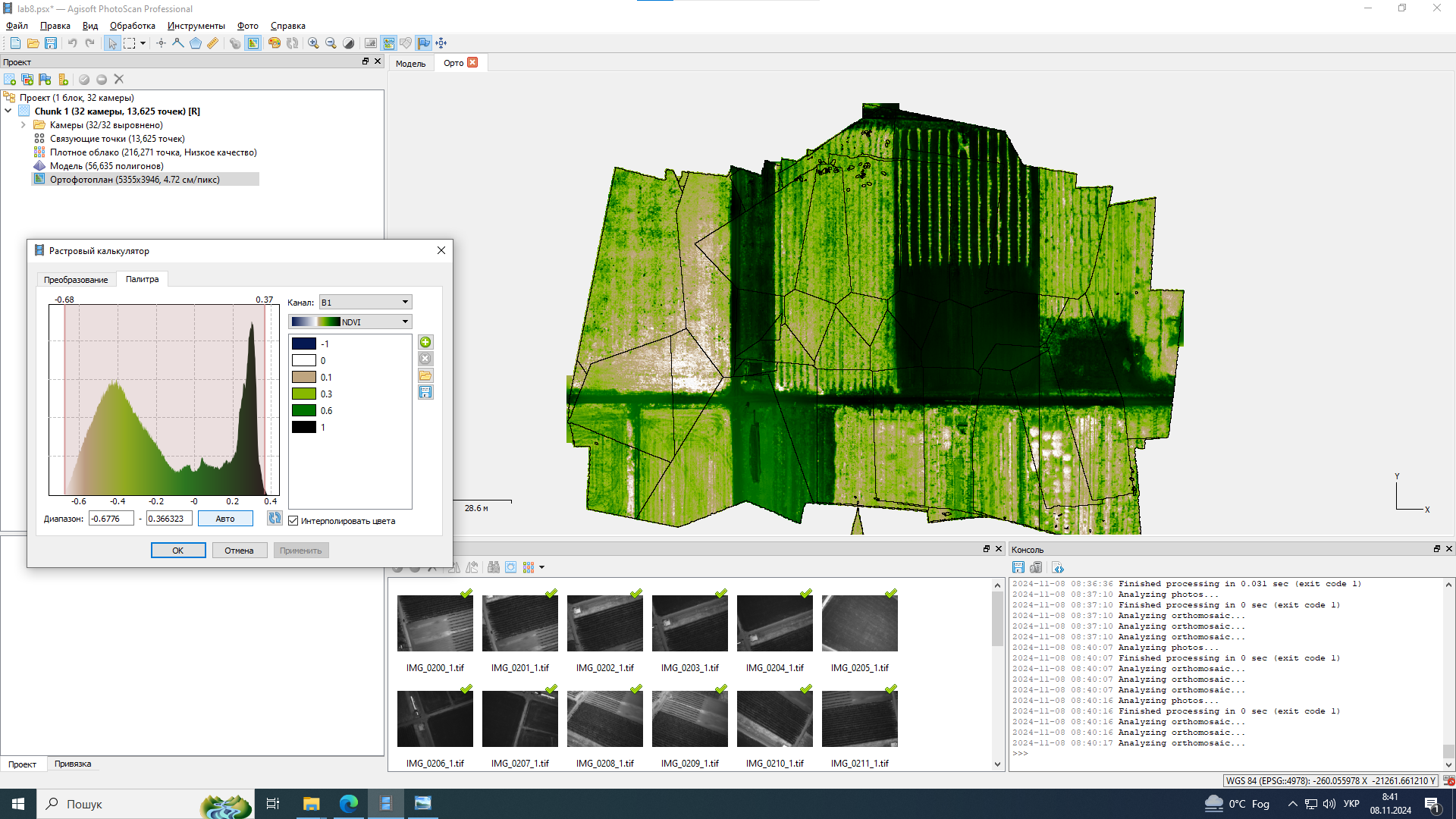Viewport: 1456px width, 819px height.
Task: Click the zoom in magnifier icon
Action: [313, 43]
